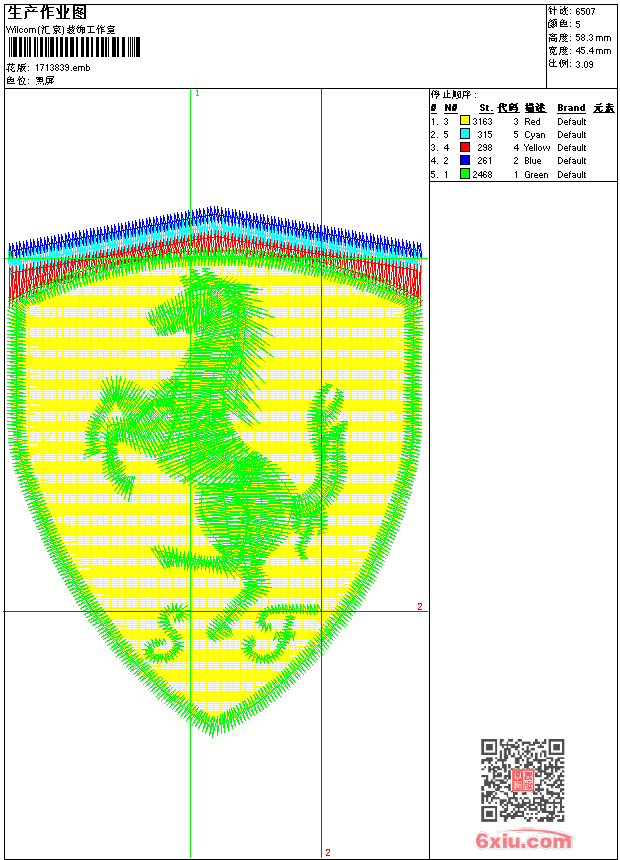Select the cyan thread color swatch
Image resolution: width=620 pixels, height=860 pixels.
pyautogui.click(x=465, y=135)
